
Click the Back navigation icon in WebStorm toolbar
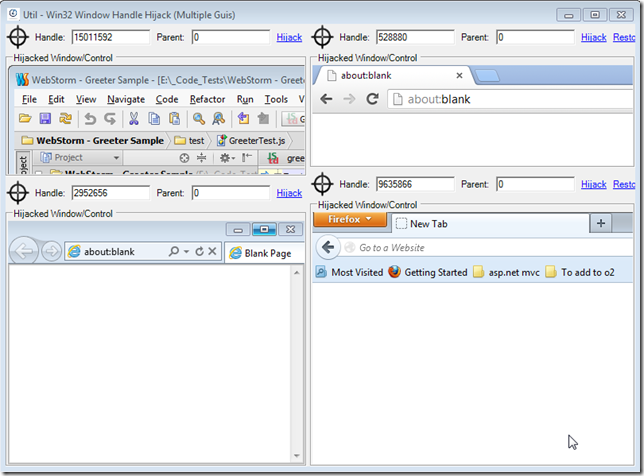(244, 119)
